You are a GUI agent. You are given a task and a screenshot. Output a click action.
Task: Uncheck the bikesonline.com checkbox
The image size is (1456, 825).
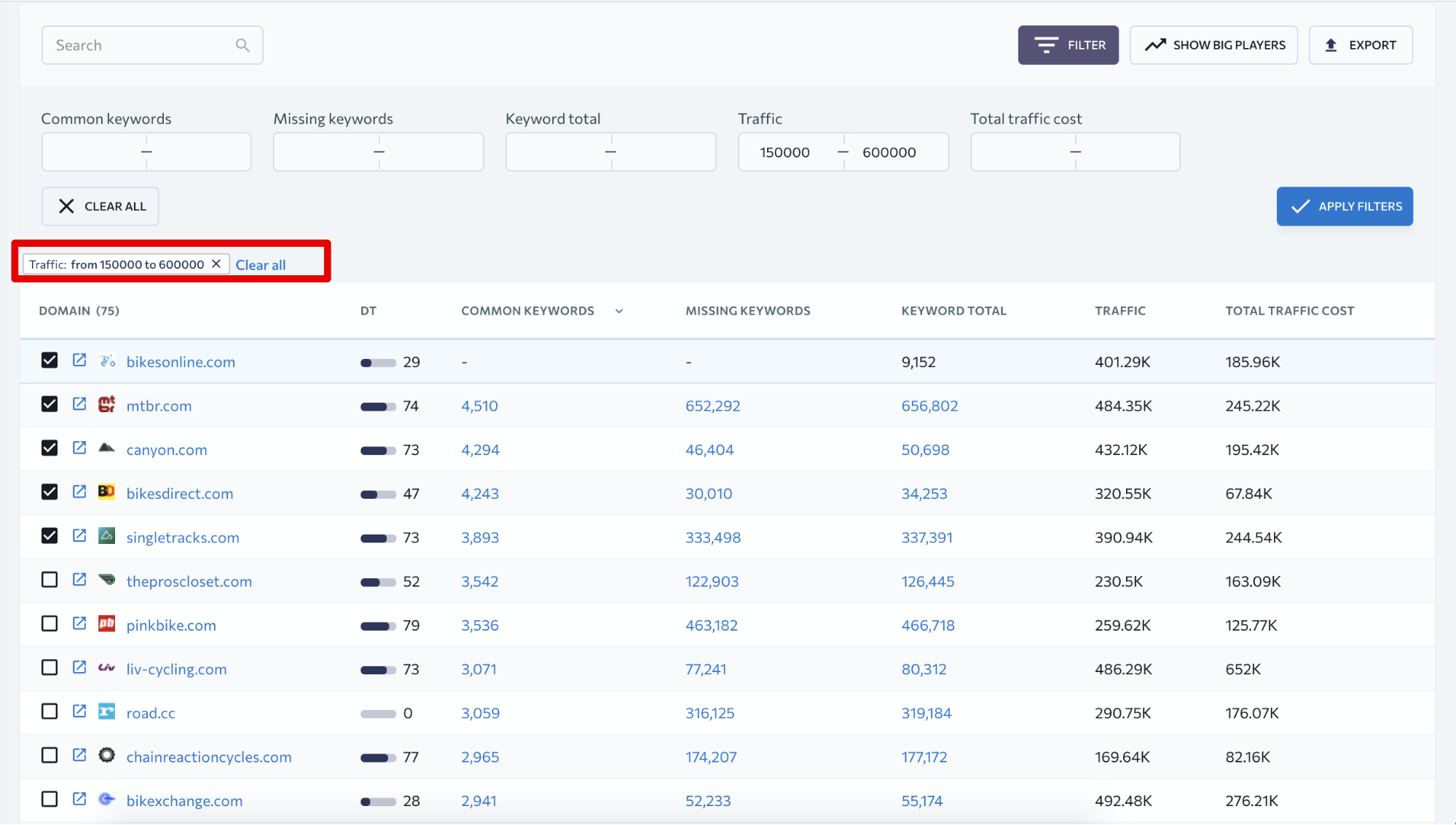point(50,360)
